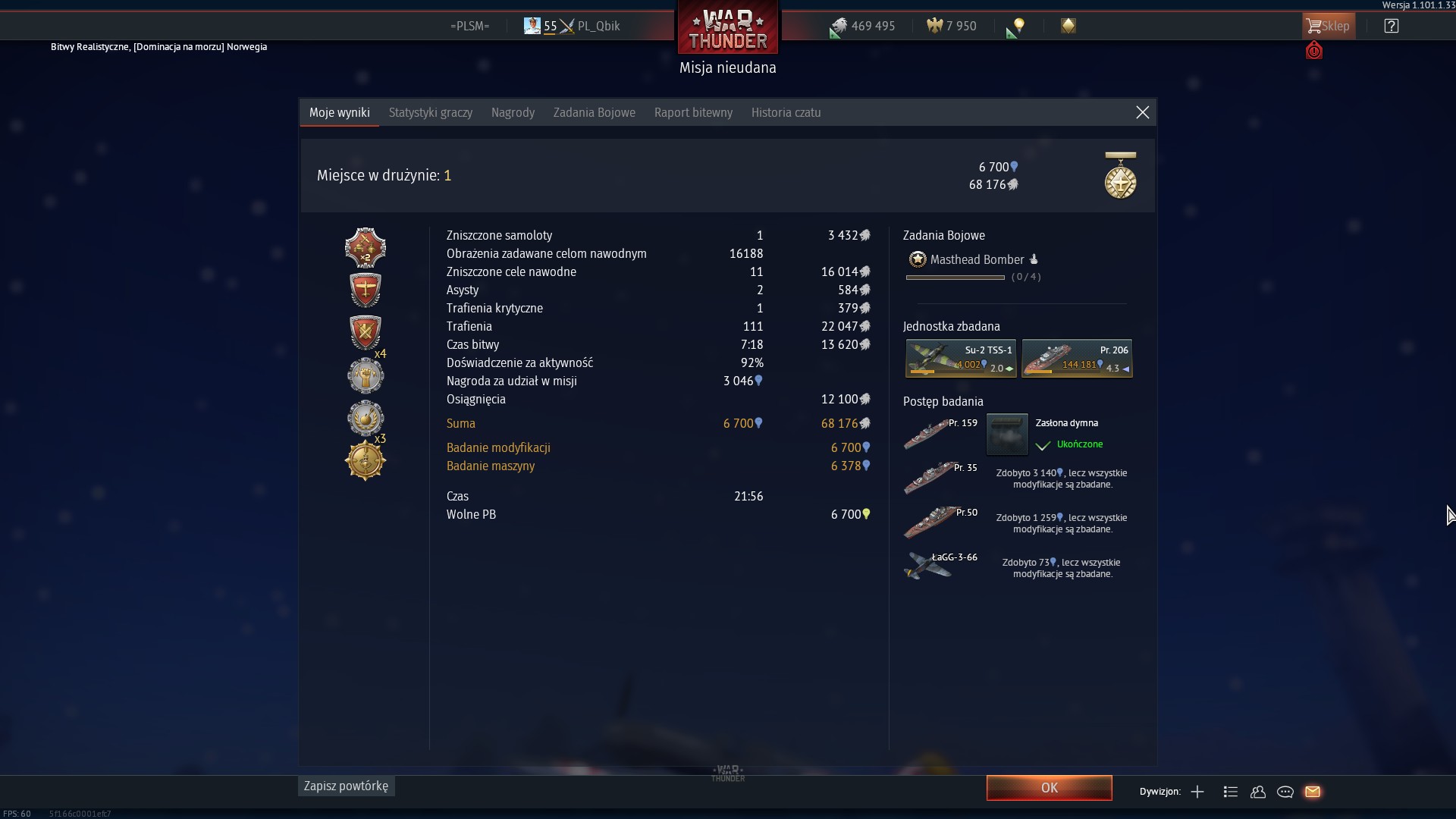Viewport: 1456px width, 819px height.
Task: Click the Masthead Bomber task progress bar
Action: [x=955, y=278]
